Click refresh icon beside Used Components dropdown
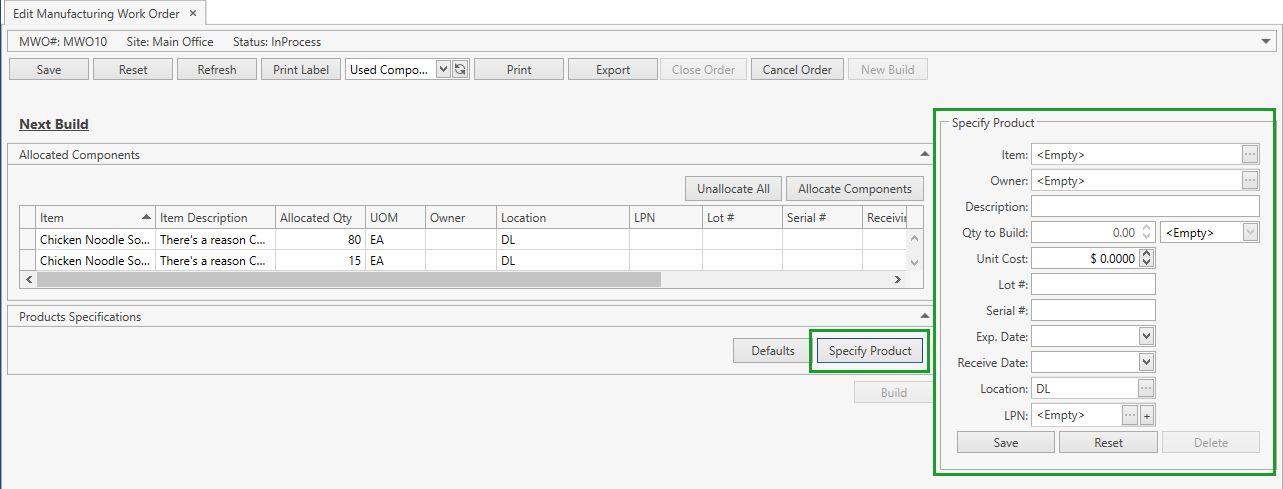 [461, 70]
